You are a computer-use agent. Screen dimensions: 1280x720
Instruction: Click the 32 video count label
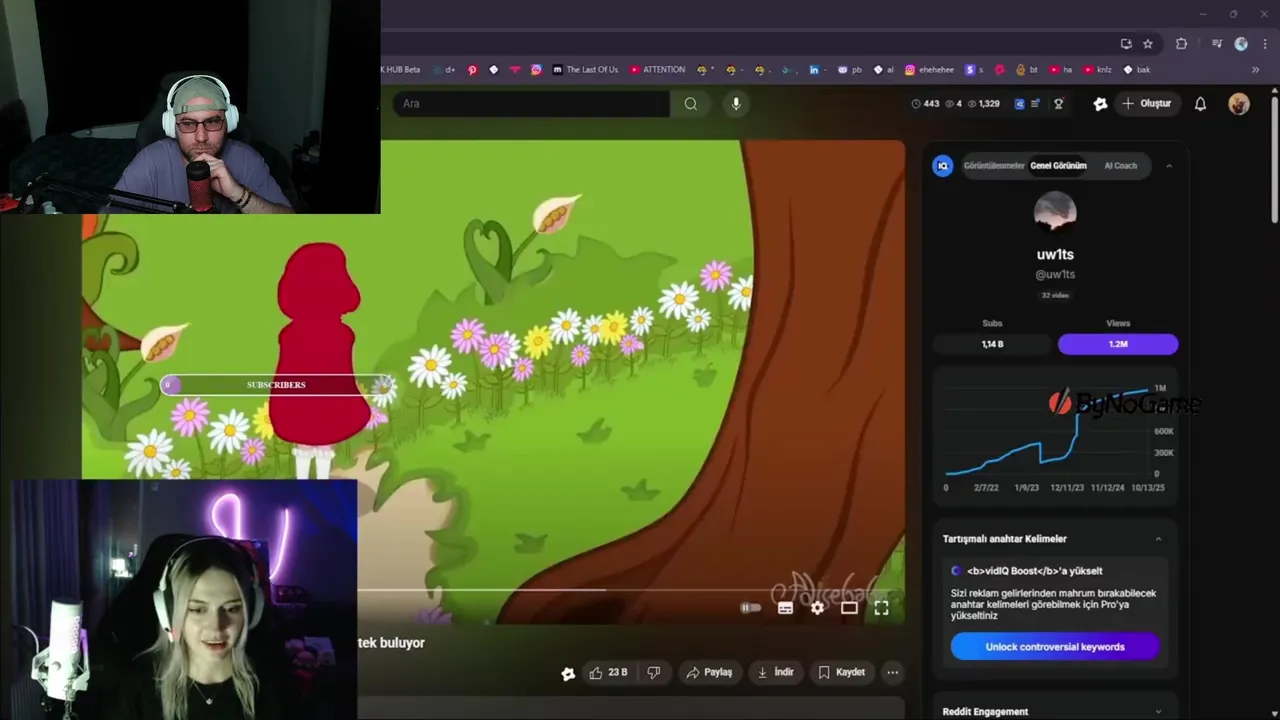(x=1055, y=296)
